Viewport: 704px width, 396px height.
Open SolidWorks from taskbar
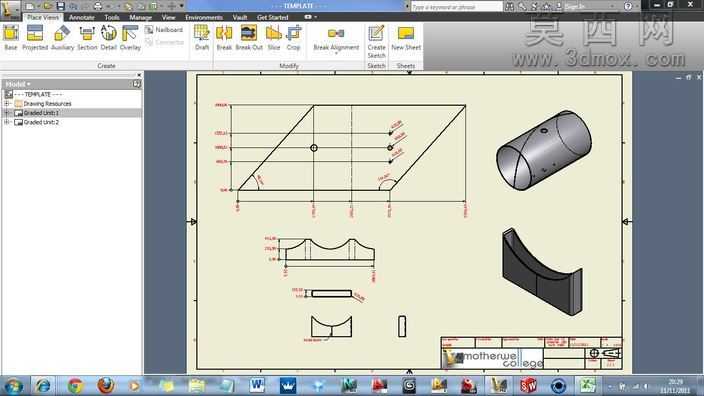tap(528, 386)
